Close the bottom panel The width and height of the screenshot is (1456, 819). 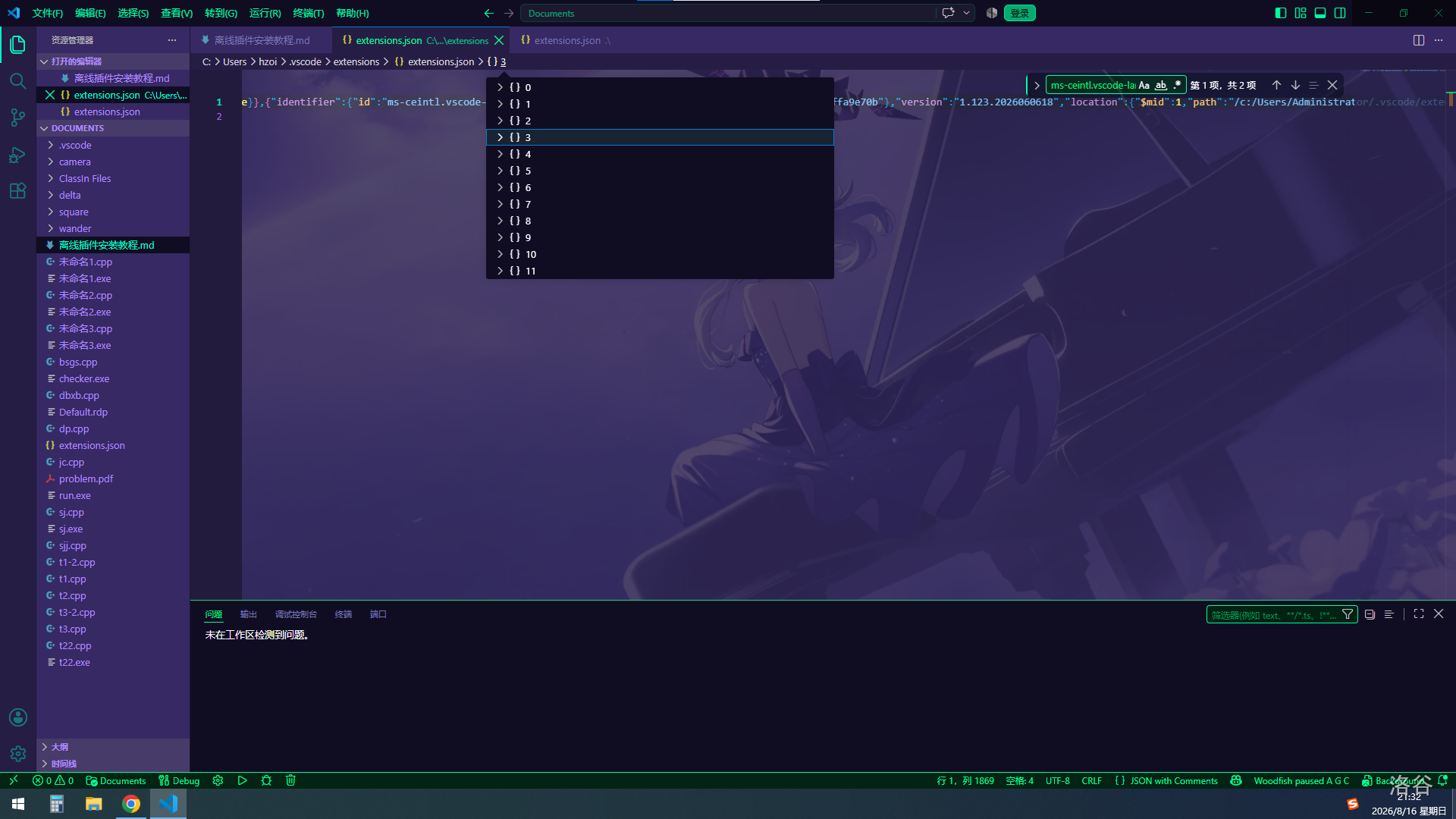tap(1439, 613)
